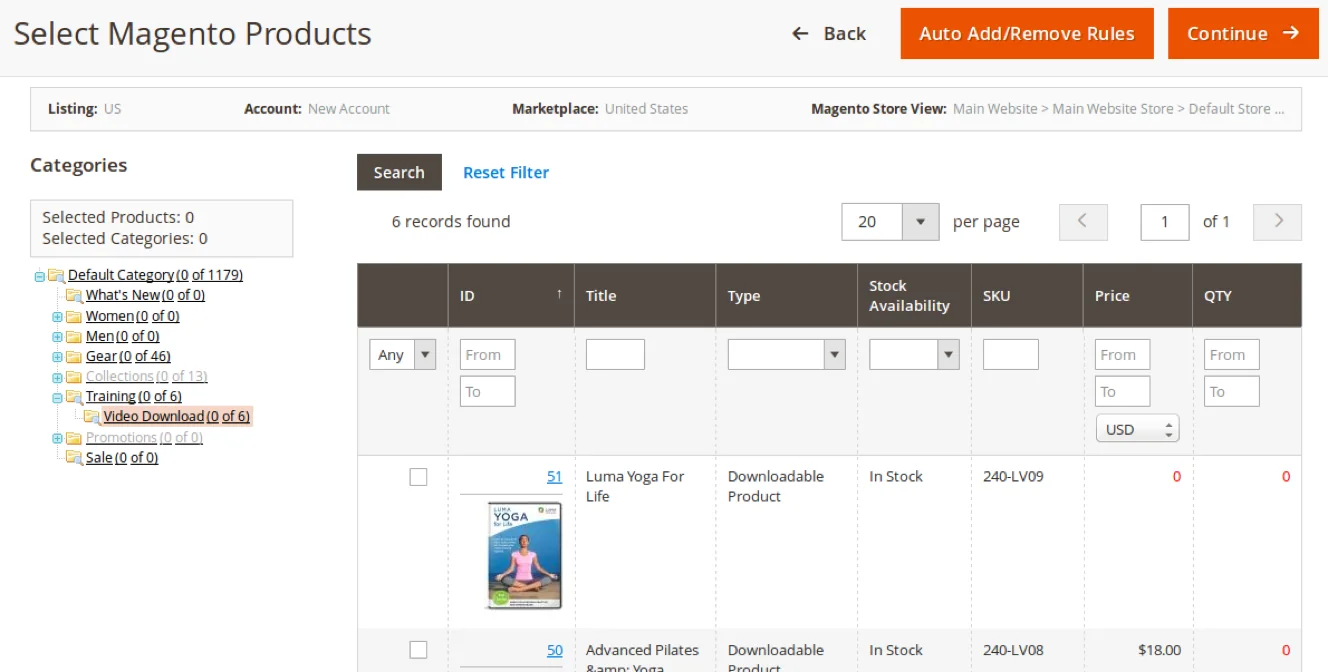Sort by the Title column header

645,295
